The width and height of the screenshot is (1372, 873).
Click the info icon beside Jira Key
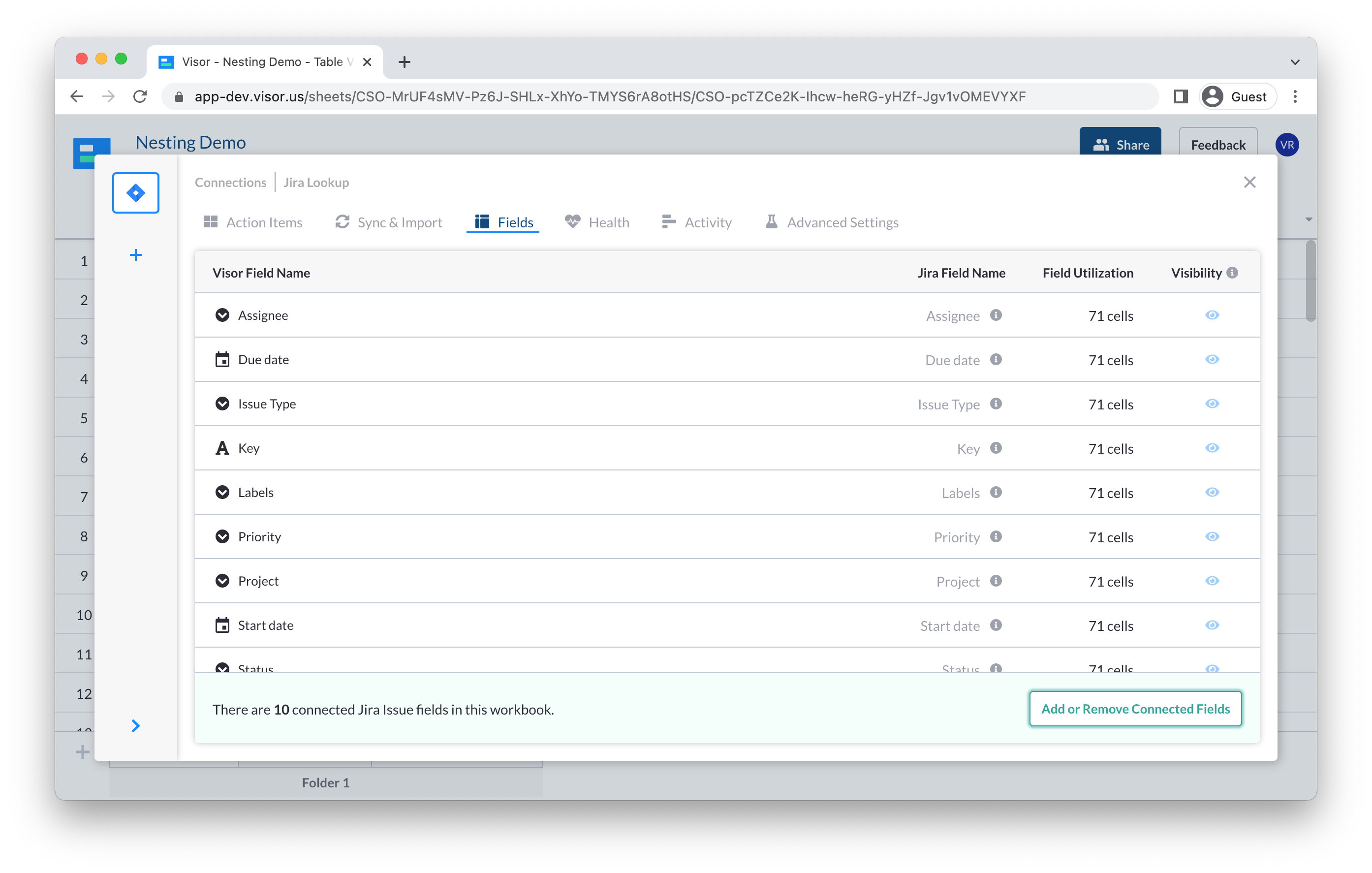(x=996, y=448)
